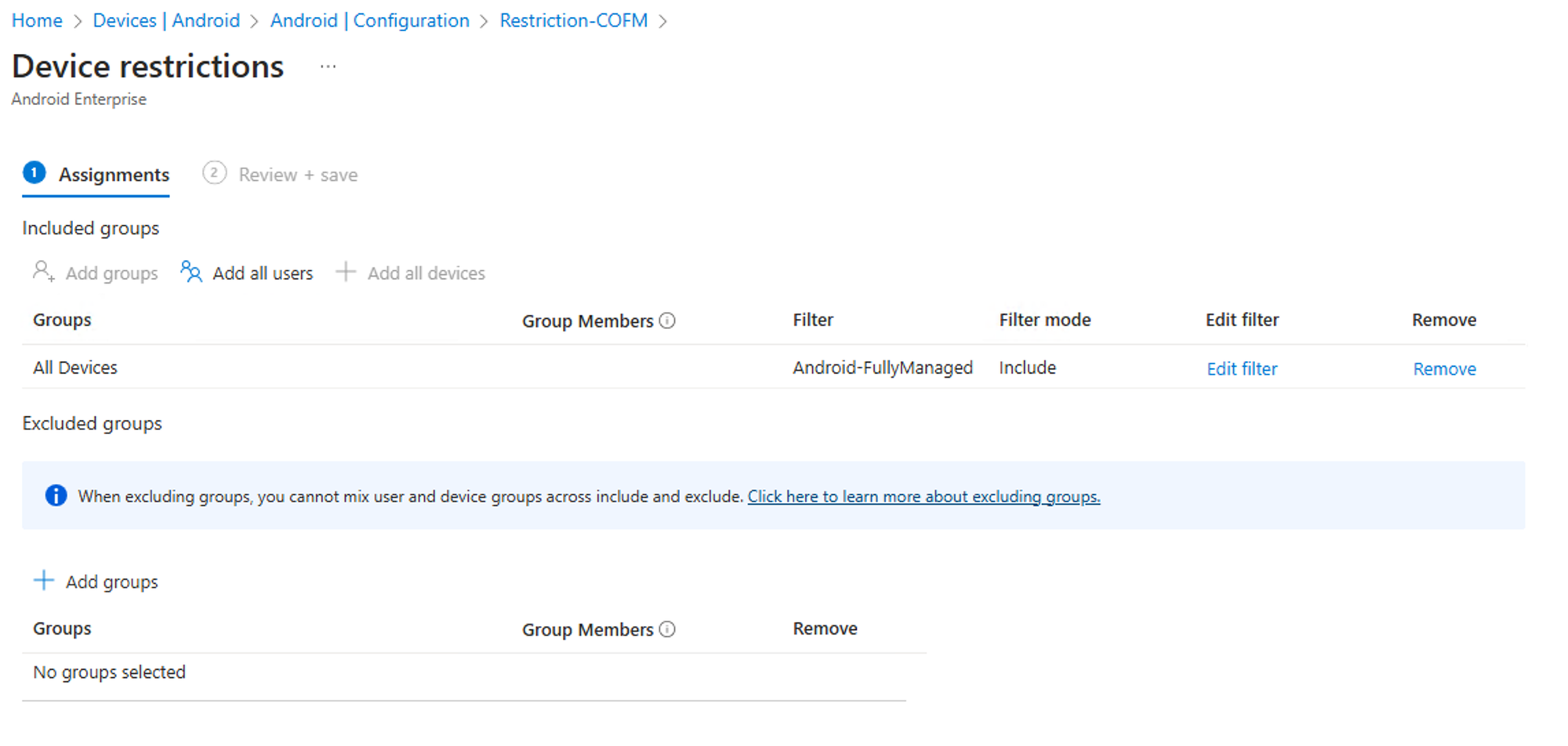Switch to the Review + save tab

pyautogui.click(x=280, y=174)
